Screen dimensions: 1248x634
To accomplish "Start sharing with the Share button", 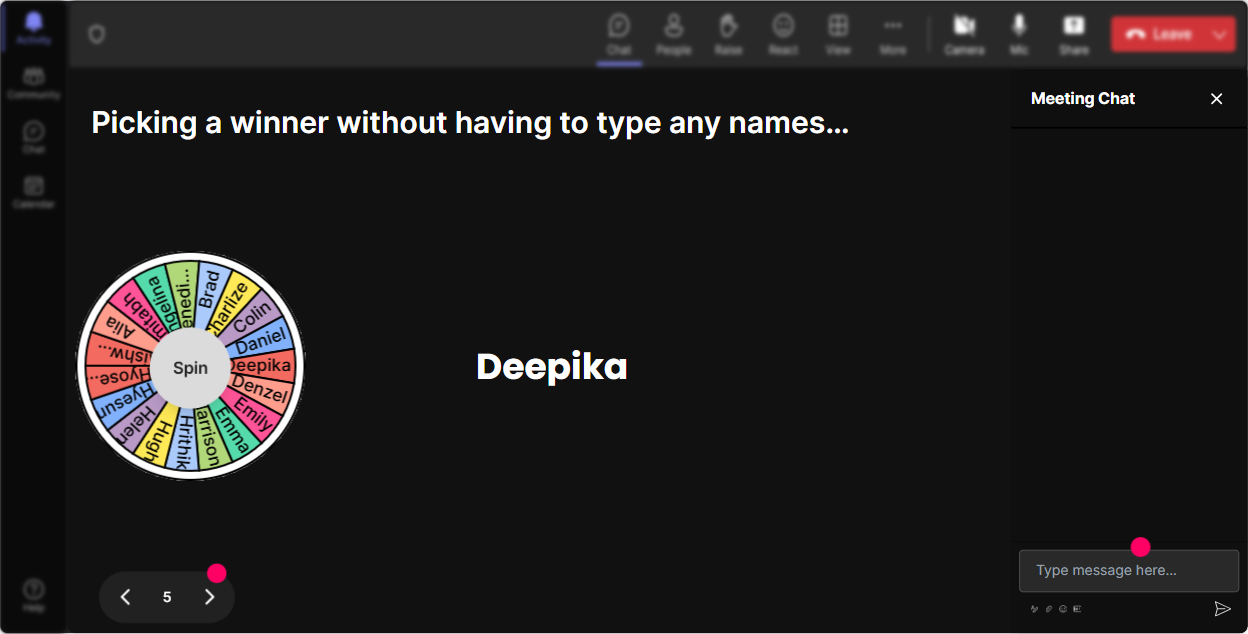I will pyautogui.click(x=1074, y=34).
